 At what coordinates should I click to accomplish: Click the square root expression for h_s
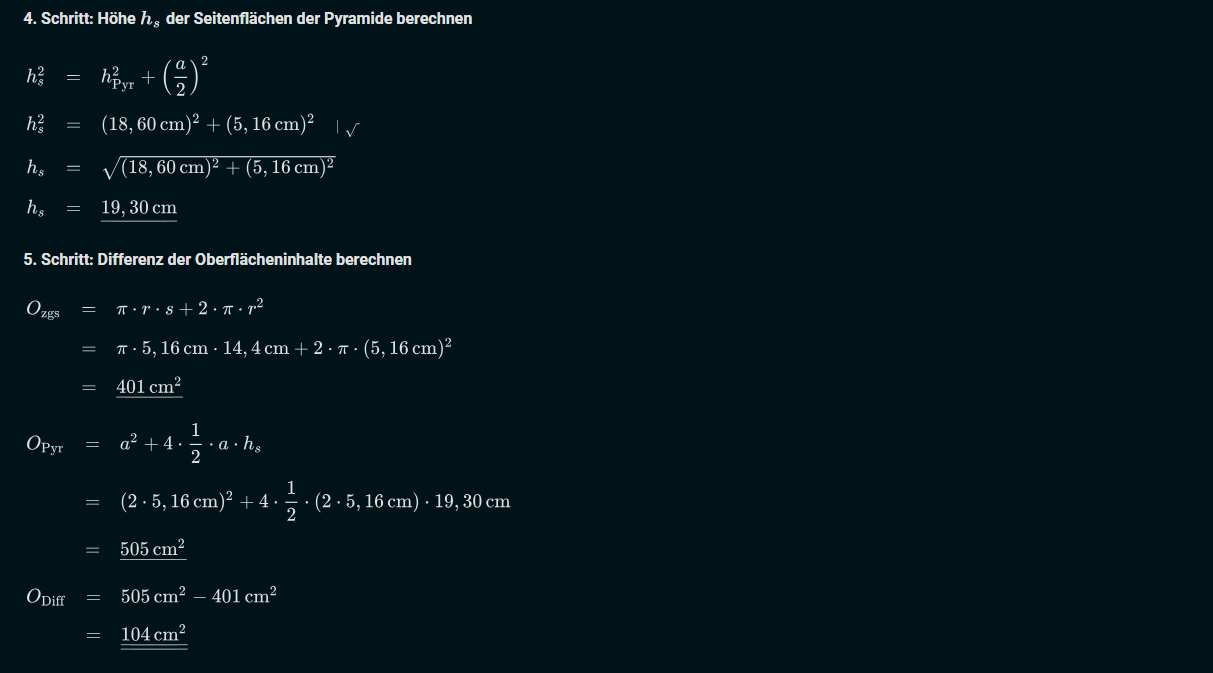coord(218,168)
